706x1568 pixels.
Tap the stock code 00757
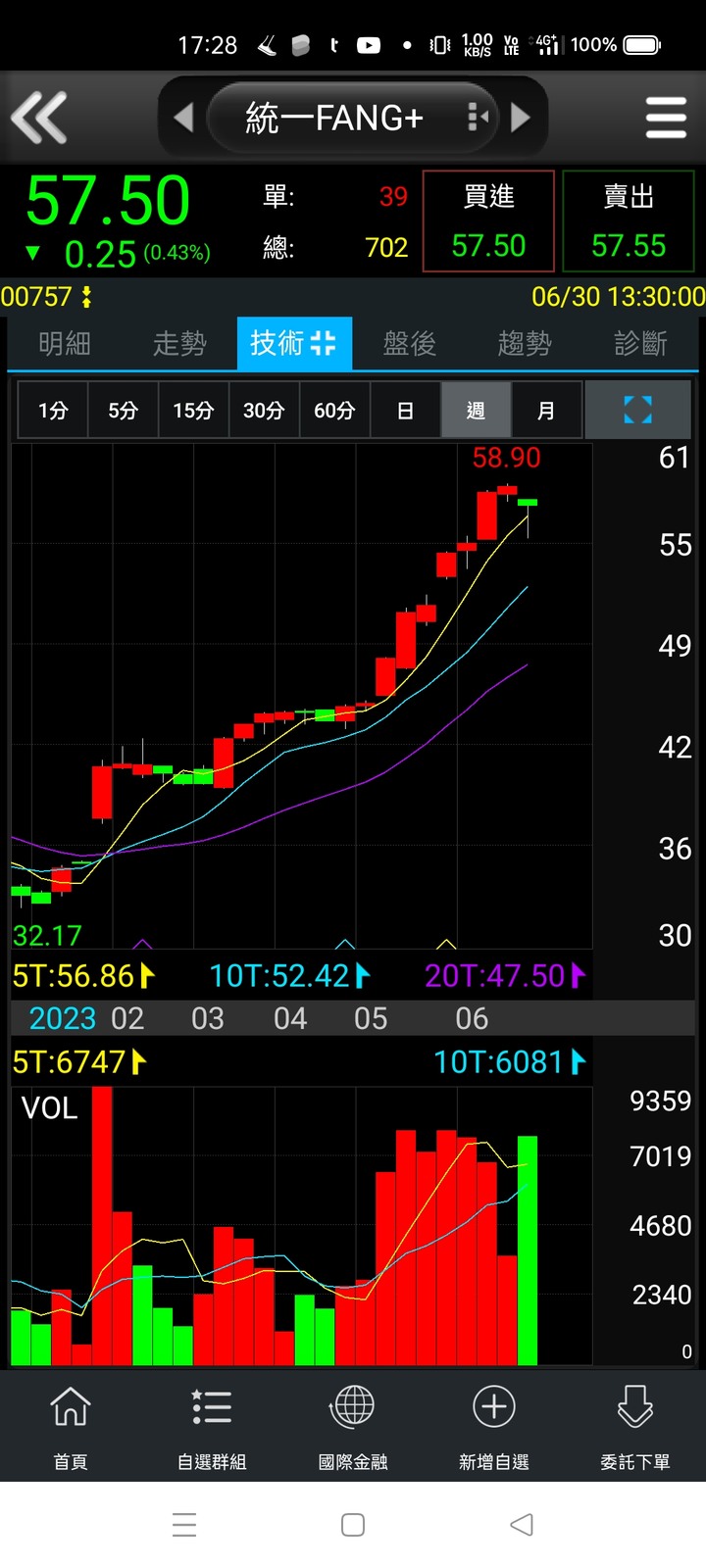(x=36, y=297)
